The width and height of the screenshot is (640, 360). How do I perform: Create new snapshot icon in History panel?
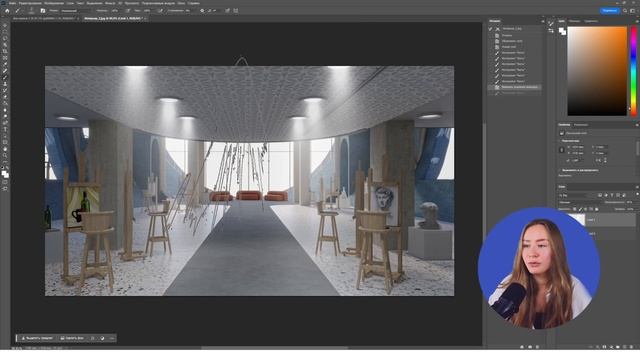(530, 347)
